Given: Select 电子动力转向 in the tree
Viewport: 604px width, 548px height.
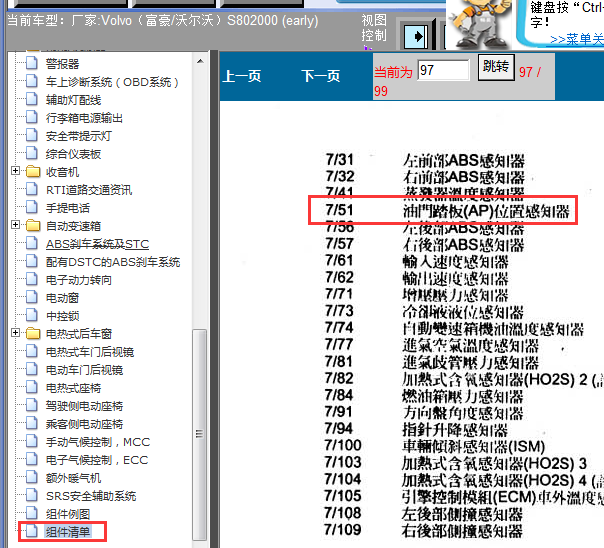Looking at the screenshot, I should tap(79, 280).
